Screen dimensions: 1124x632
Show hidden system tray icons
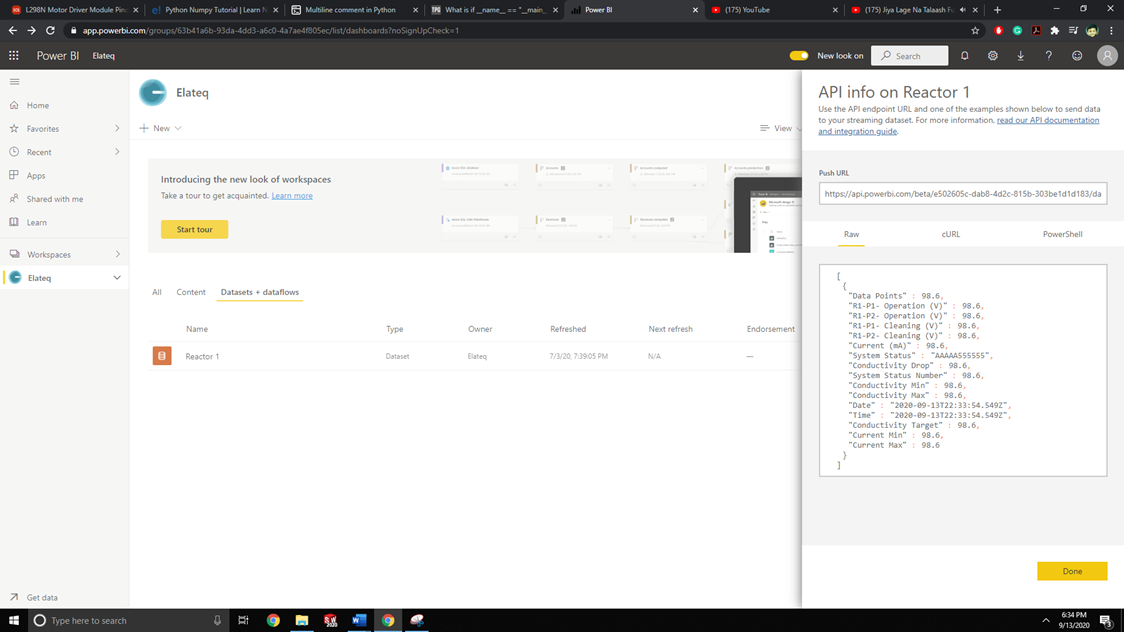tap(1046, 620)
